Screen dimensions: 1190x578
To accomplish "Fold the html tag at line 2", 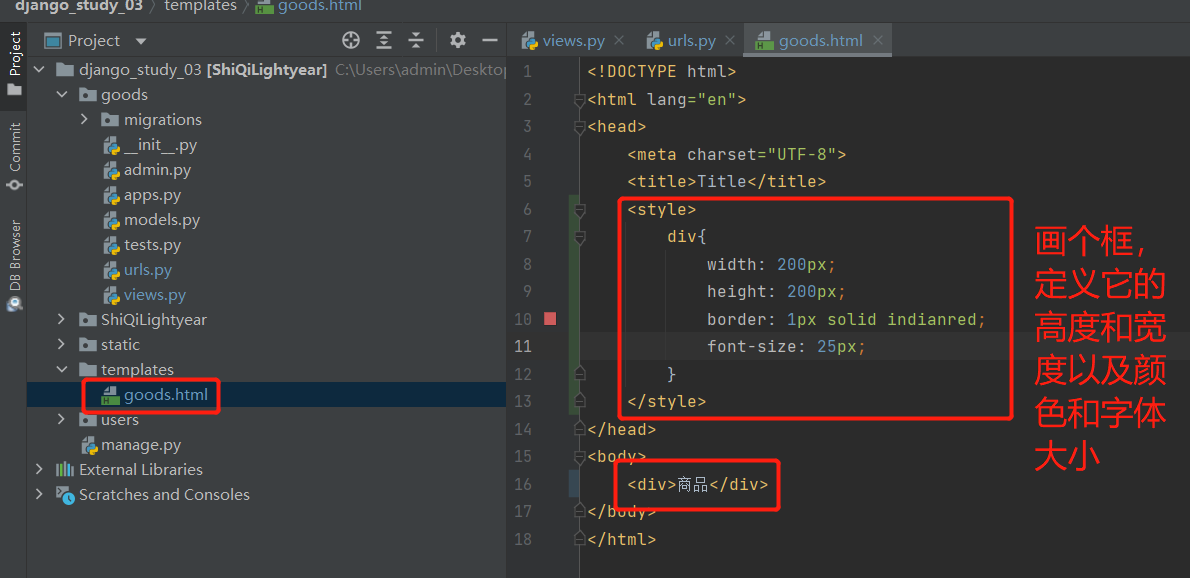I will (580, 99).
